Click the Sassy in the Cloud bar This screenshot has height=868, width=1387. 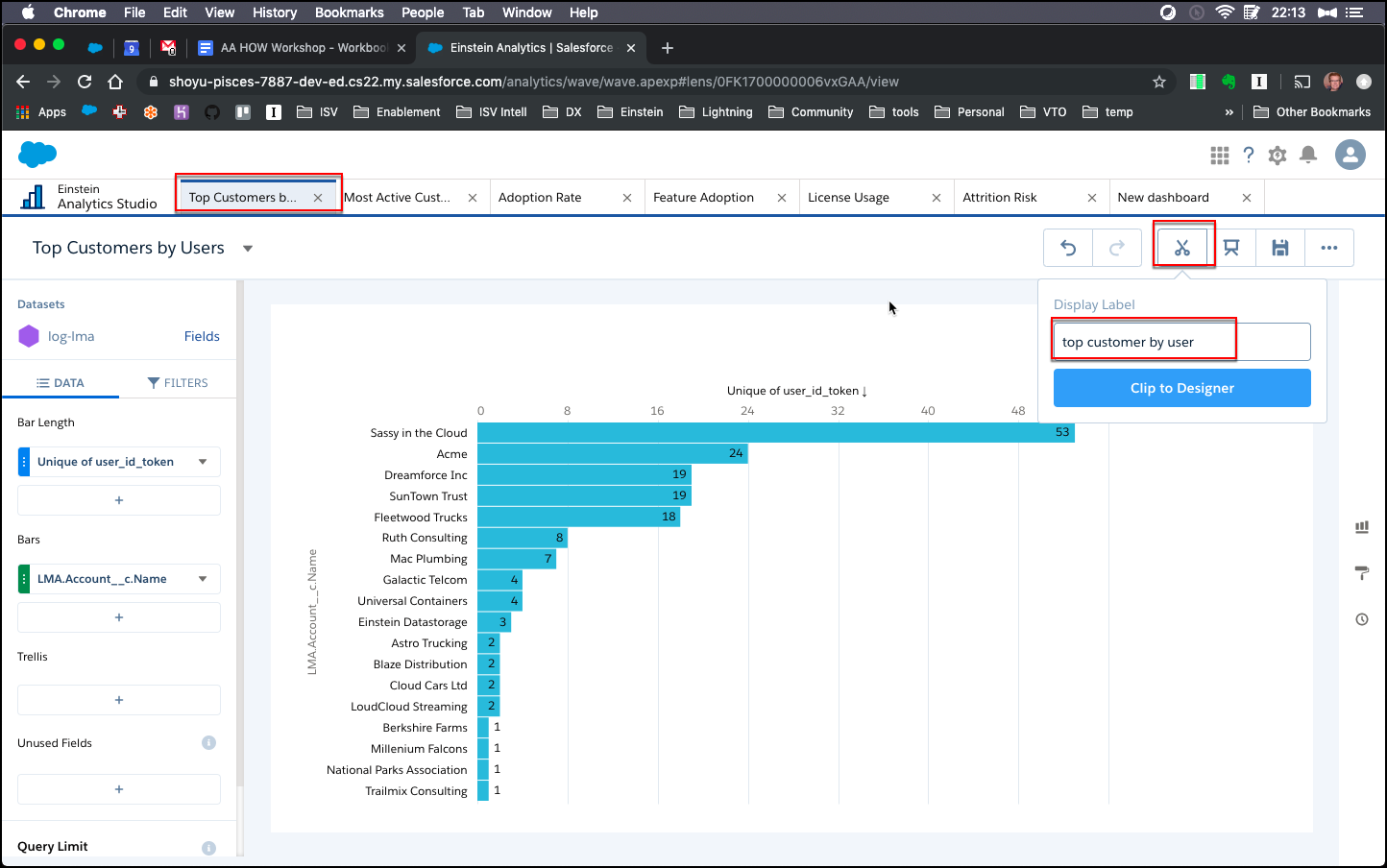(x=776, y=432)
